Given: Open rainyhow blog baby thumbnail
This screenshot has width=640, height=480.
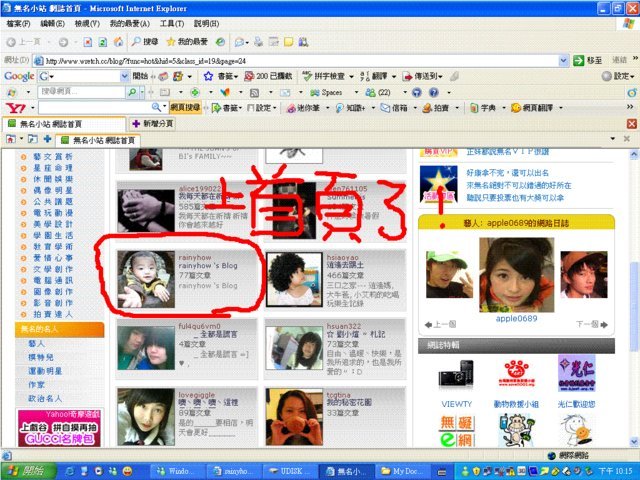Looking at the screenshot, I should 146,279.
